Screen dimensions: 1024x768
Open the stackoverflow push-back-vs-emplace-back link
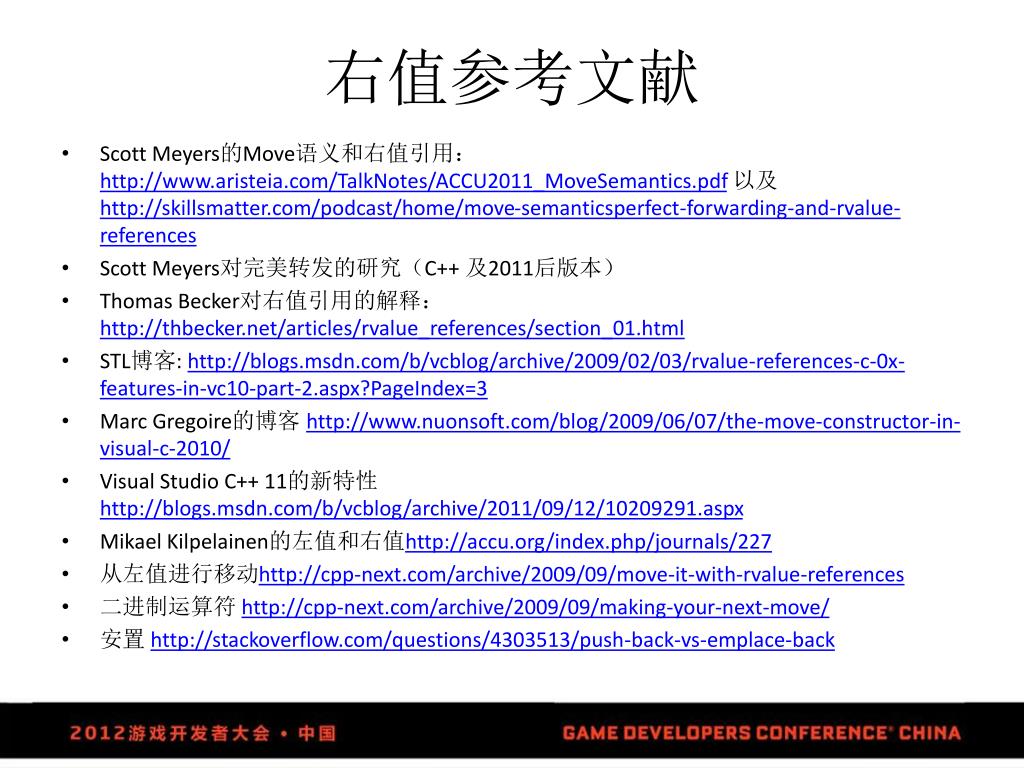tap(492, 639)
